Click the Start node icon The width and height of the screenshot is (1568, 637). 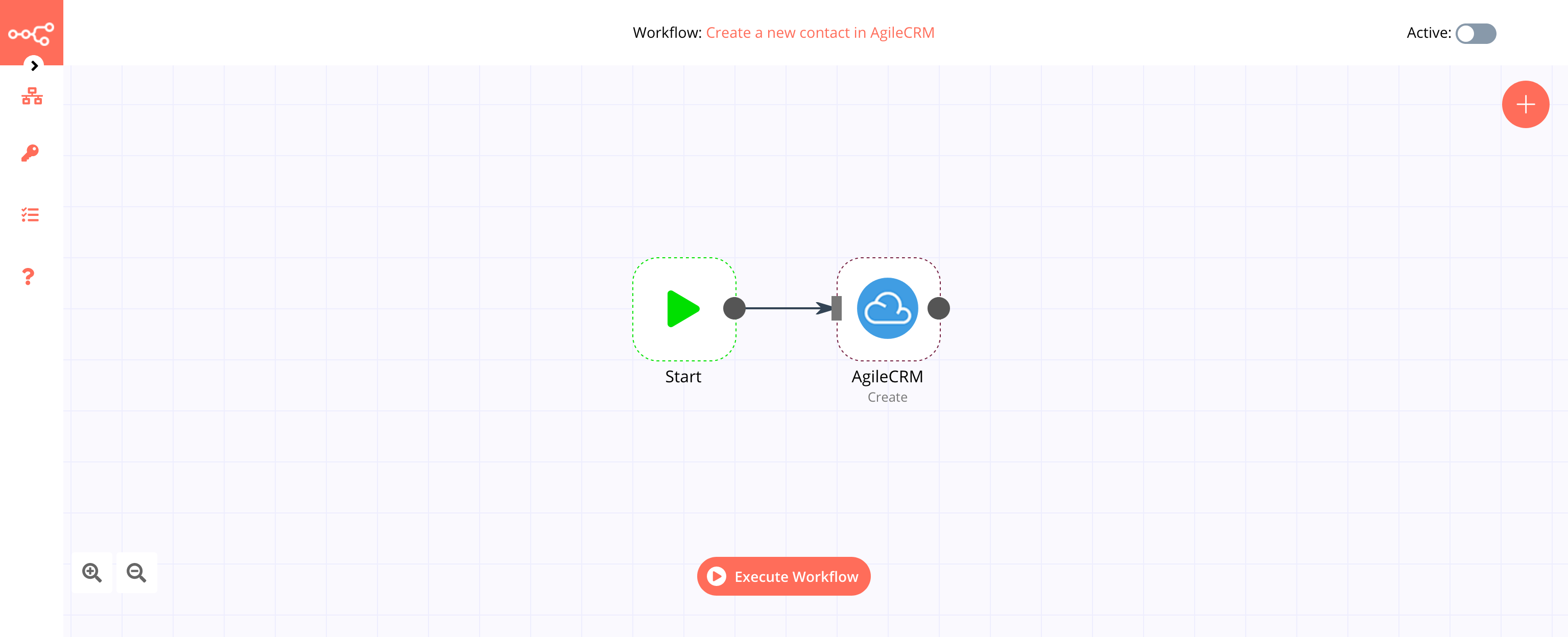coord(683,309)
